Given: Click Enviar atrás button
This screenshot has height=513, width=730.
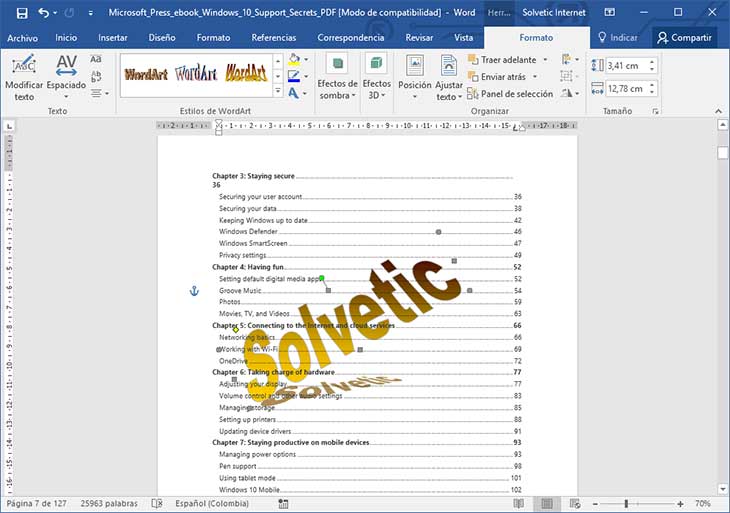Looking at the screenshot, I should coord(497,76).
